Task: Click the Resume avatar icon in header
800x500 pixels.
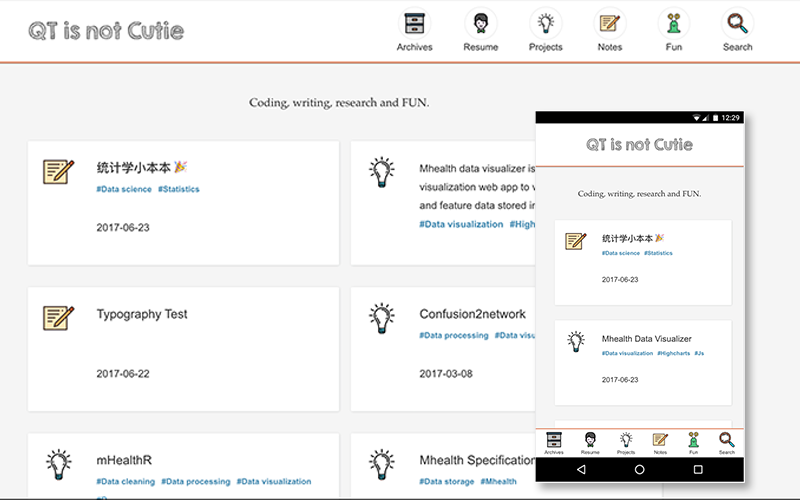Action: point(481,24)
